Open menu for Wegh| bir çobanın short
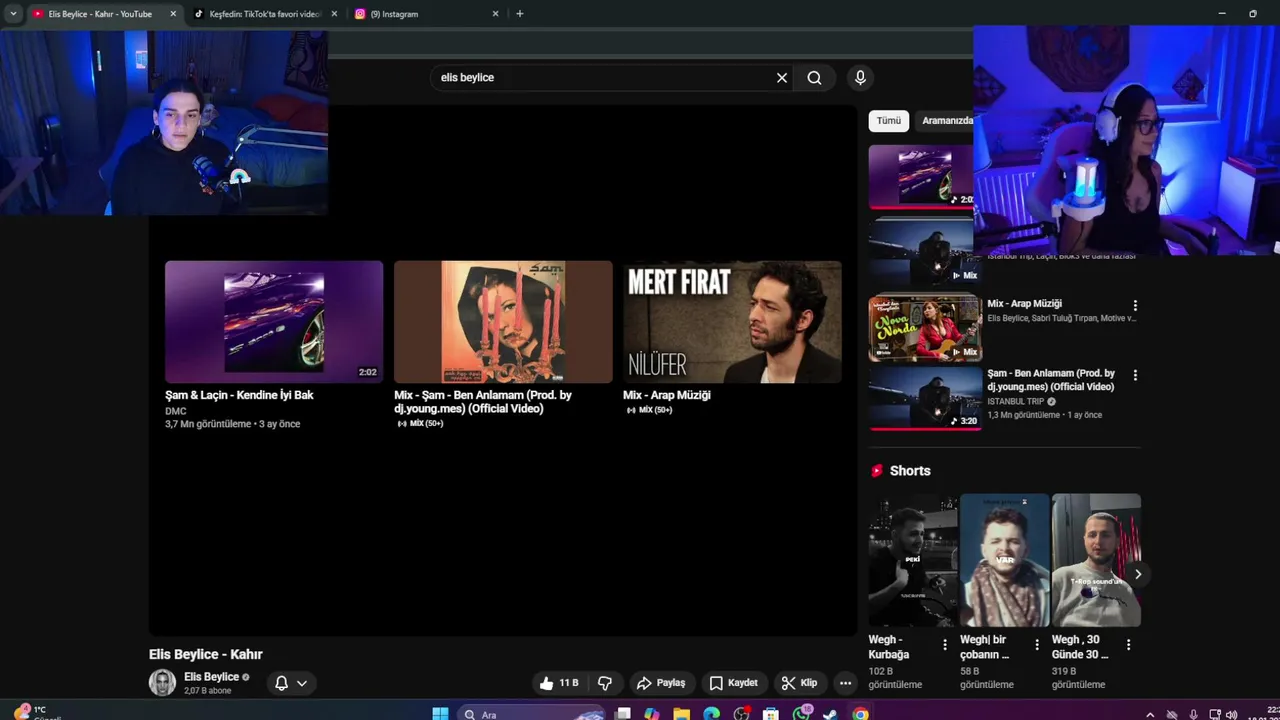The width and height of the screenshot is (1280, 720). 1036,645
